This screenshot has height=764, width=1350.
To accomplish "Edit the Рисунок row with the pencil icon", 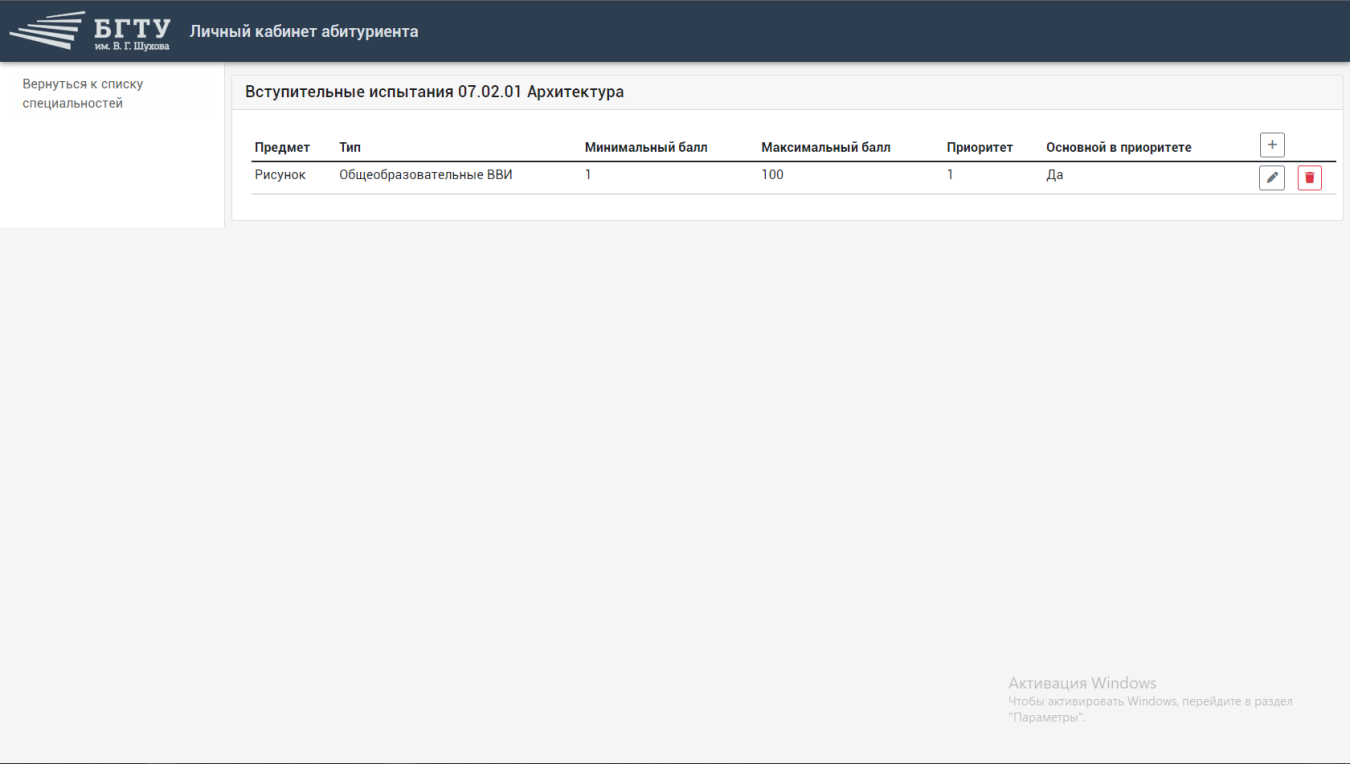I will click(x=1272, y=178).
